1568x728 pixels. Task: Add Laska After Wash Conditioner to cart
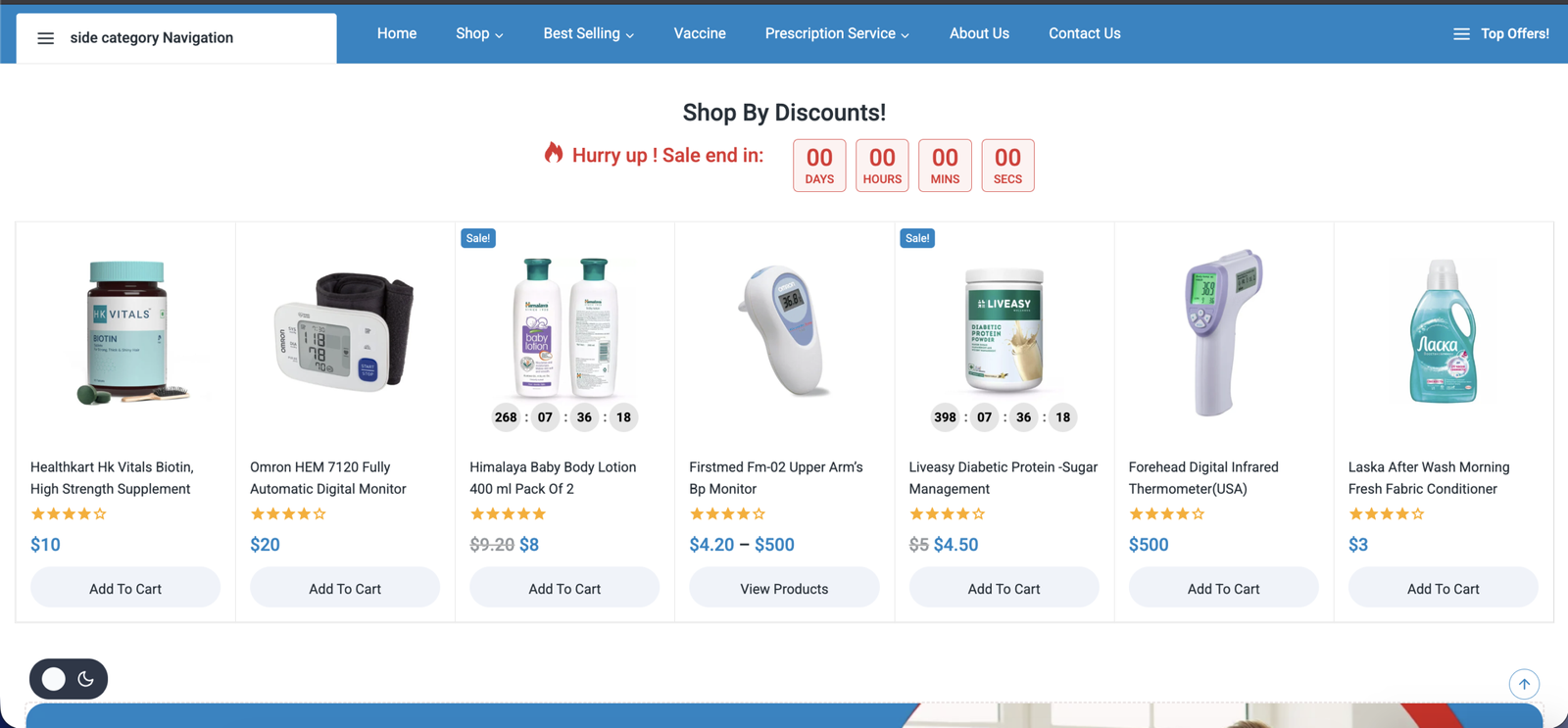click(x=1443, y=588)
